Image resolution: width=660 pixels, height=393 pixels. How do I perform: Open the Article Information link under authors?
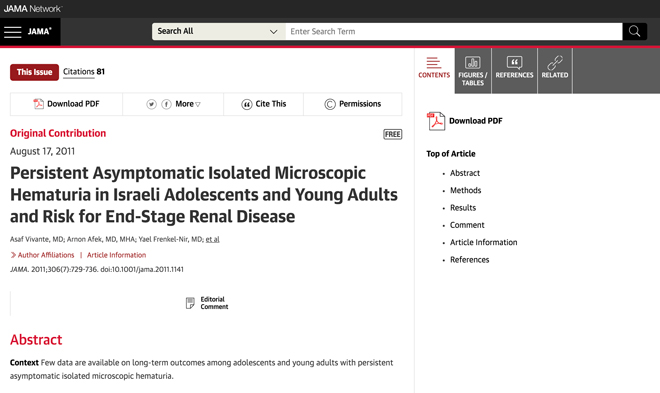click(x=117, y=255)
